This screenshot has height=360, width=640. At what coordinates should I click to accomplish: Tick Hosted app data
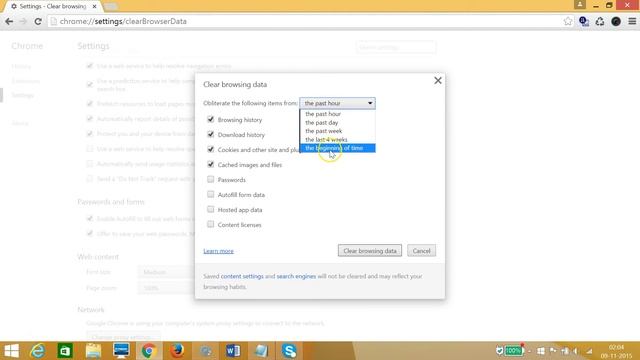(211, 209)
